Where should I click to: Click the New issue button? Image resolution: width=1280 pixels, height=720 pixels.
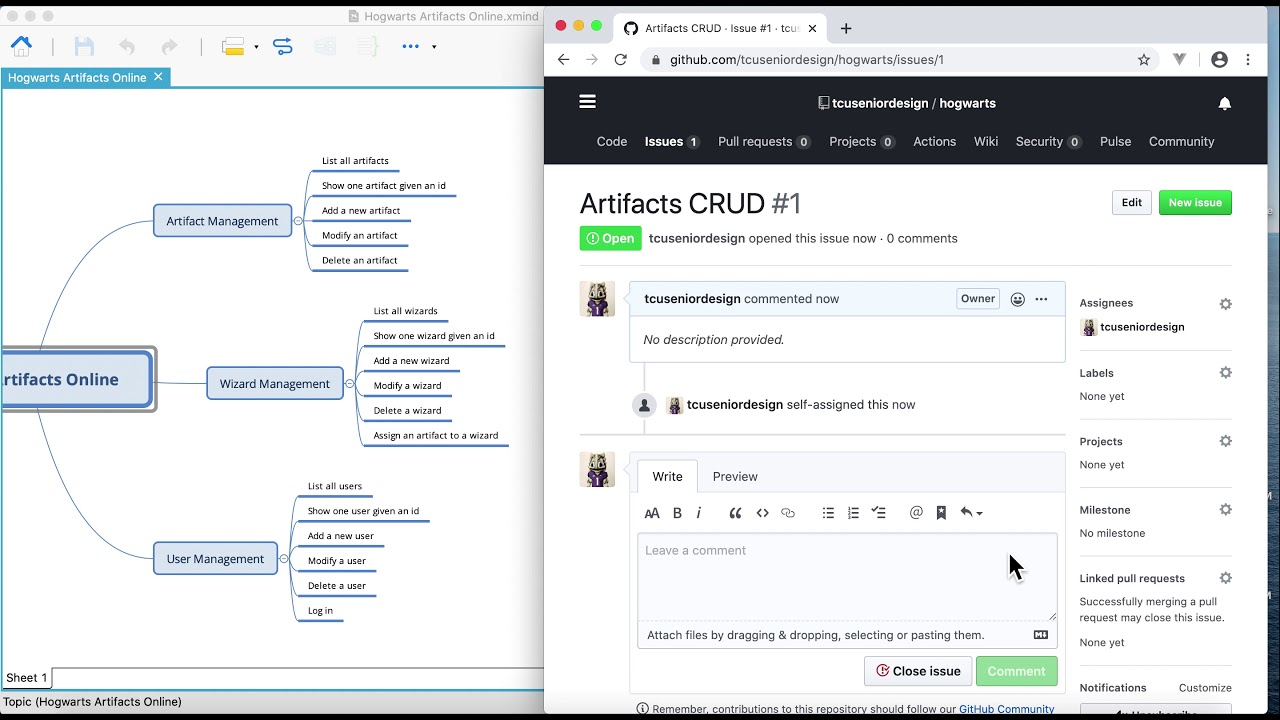point(1195,203)
